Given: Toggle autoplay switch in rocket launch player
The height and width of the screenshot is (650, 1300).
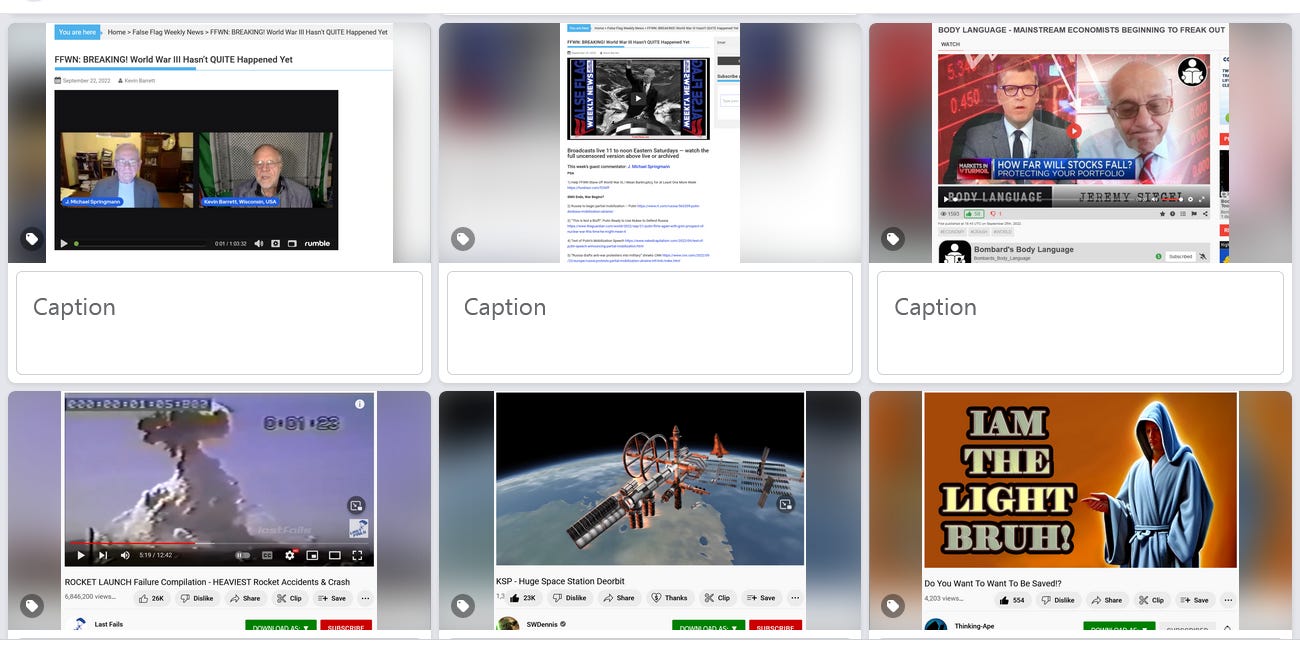Looking at the screenshot, I should coord(242,555).
